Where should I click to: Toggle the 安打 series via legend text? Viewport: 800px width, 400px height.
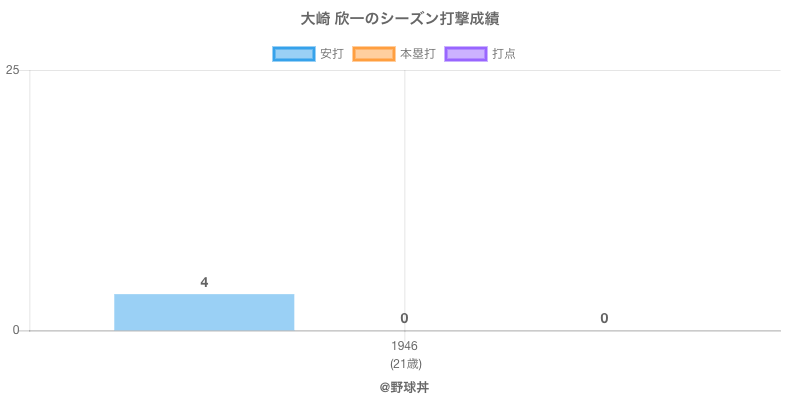(x=331, y=54)
